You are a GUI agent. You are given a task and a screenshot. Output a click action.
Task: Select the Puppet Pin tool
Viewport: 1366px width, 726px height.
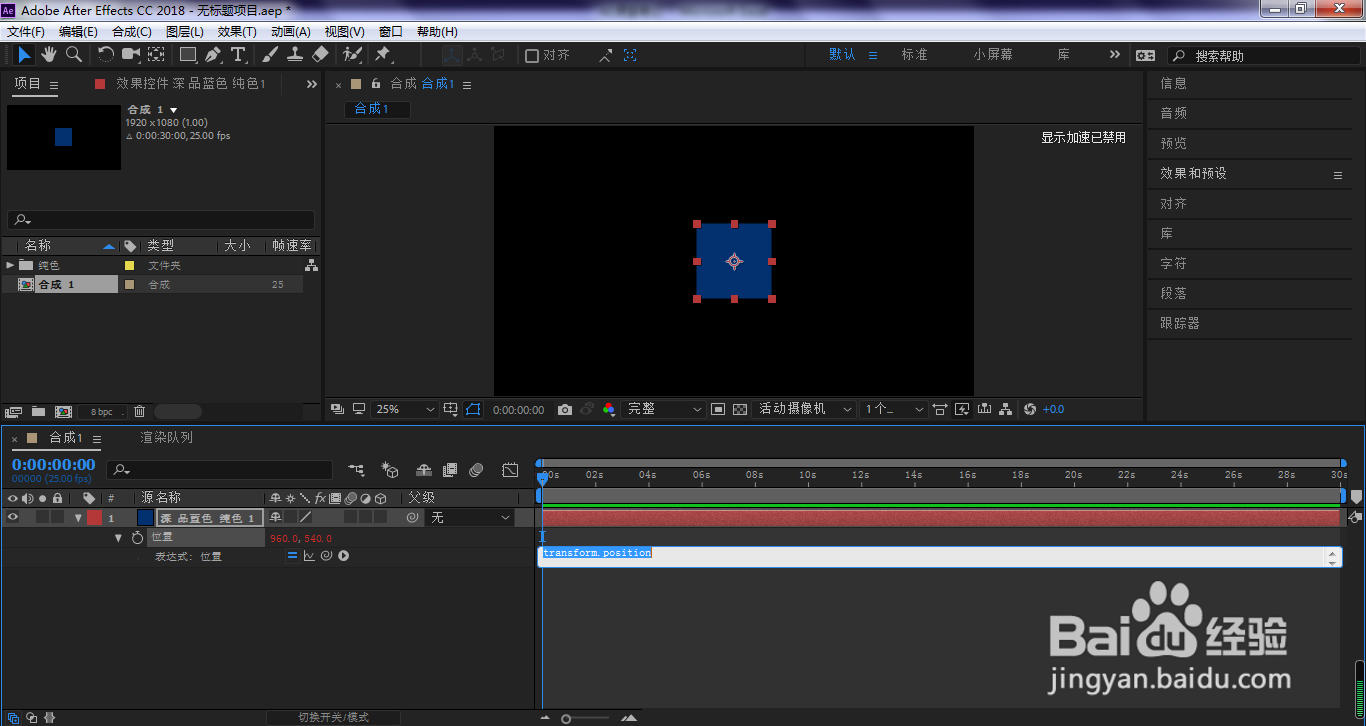382,54
